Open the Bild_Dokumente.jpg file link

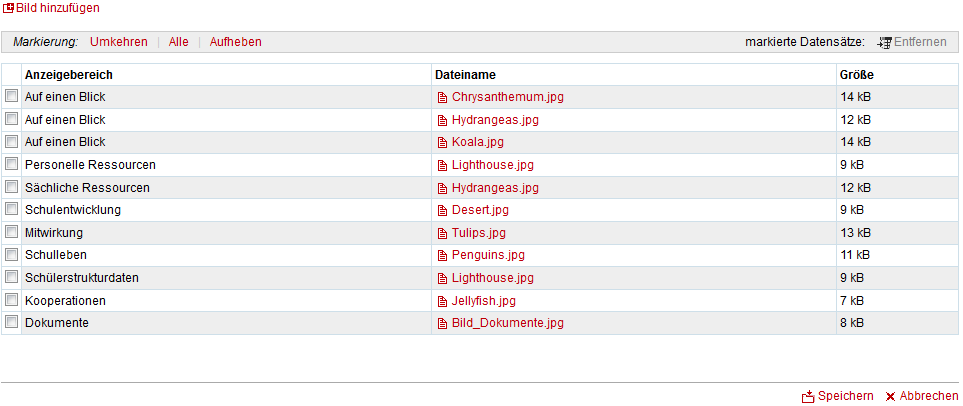tap(507, 323)
